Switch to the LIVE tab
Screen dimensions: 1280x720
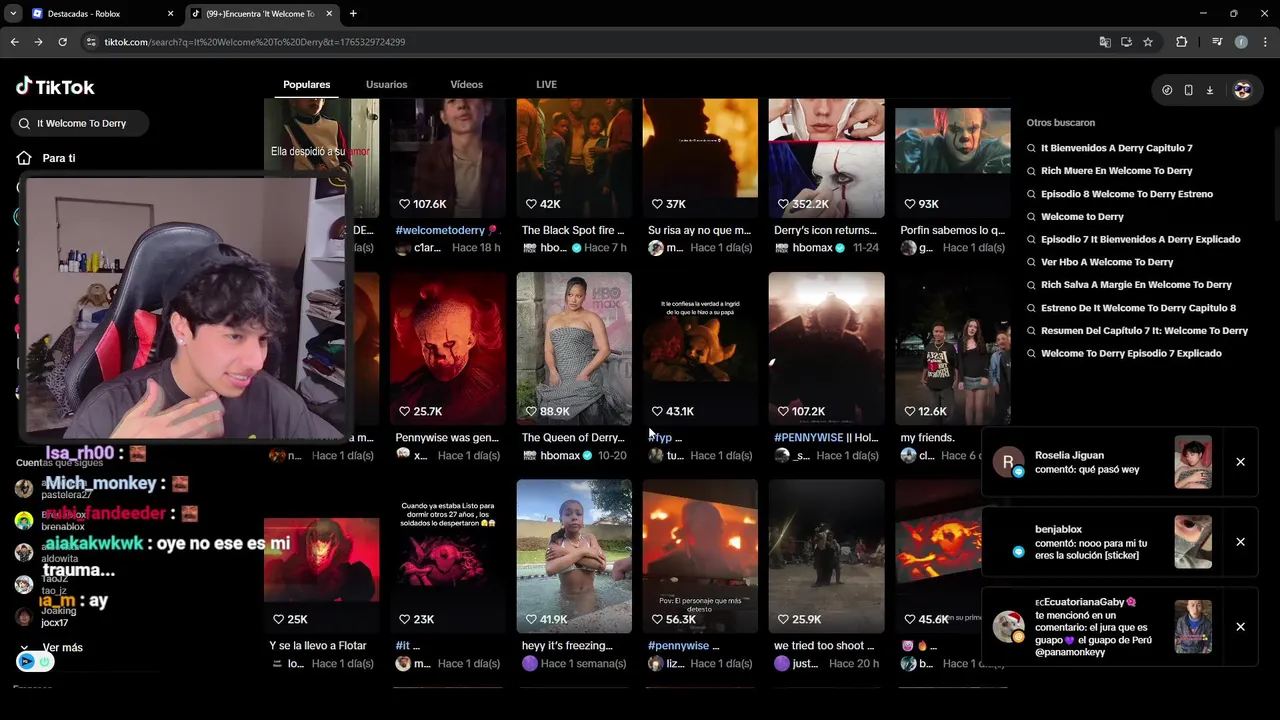546,85
